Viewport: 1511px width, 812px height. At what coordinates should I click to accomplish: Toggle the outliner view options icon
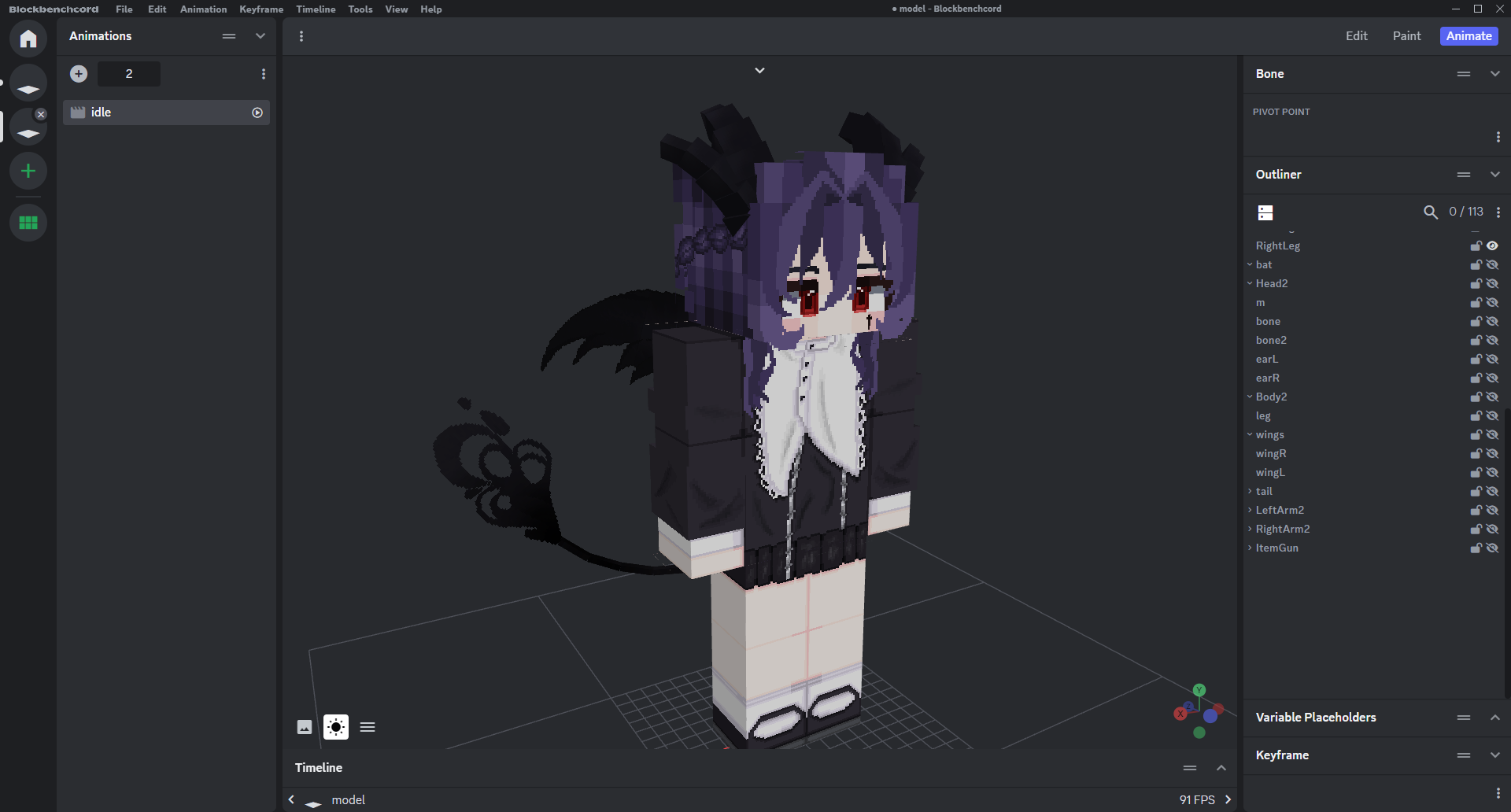tap(1265, 212)
